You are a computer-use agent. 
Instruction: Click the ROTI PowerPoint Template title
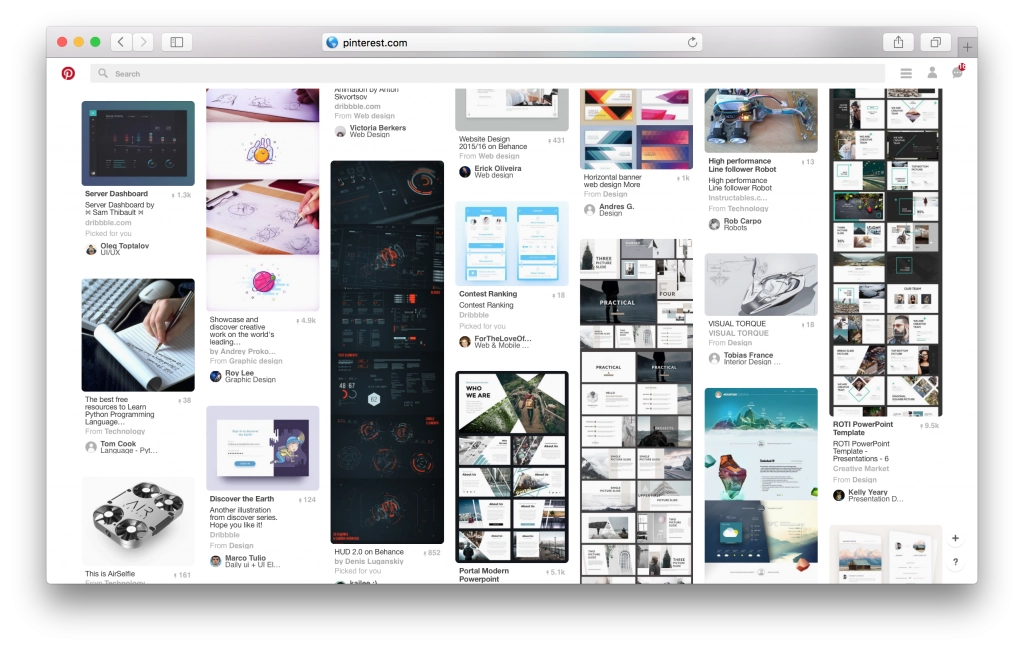pyautogui.click(x=863, y=429)
